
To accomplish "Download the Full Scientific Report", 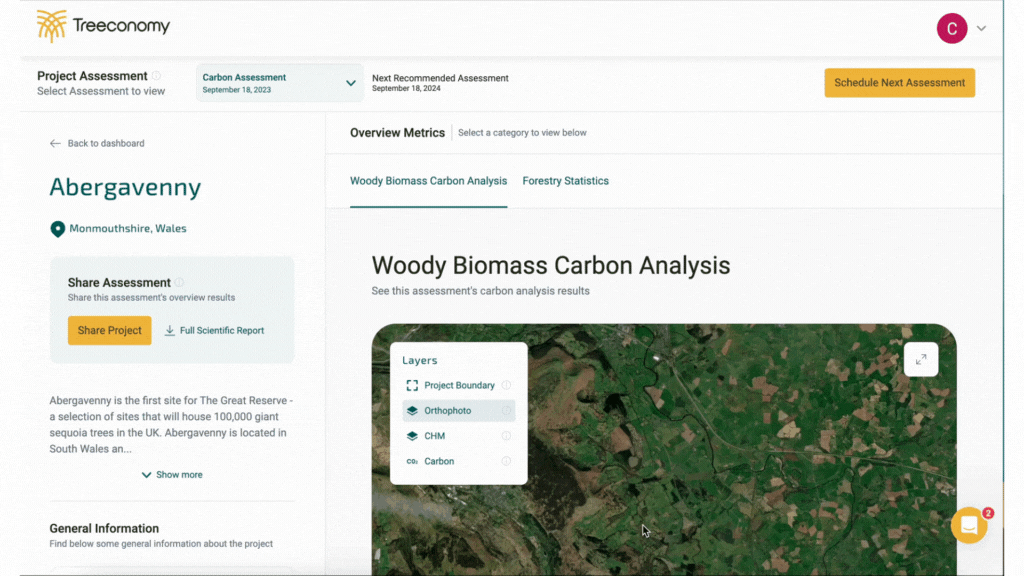I will 214,330.
